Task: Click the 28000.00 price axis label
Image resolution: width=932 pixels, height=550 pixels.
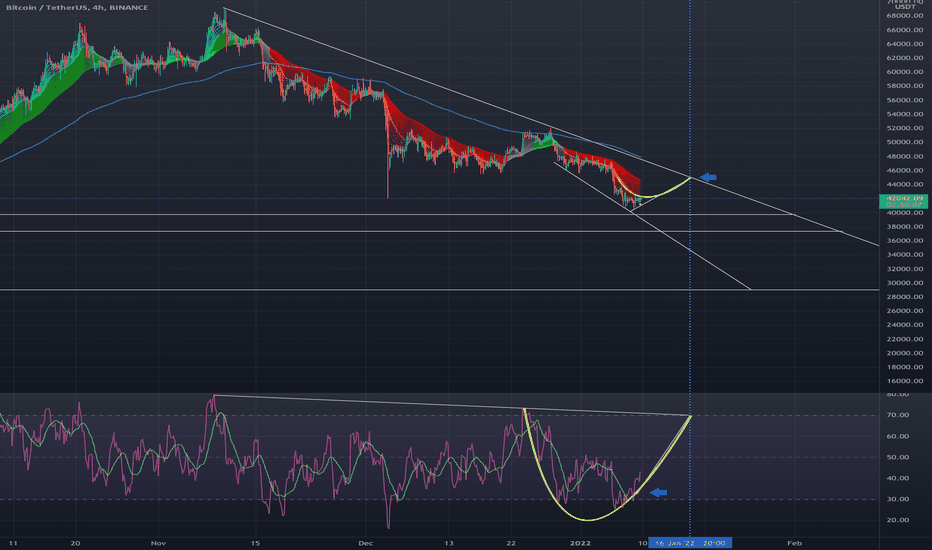Action: tap(905, 297)
